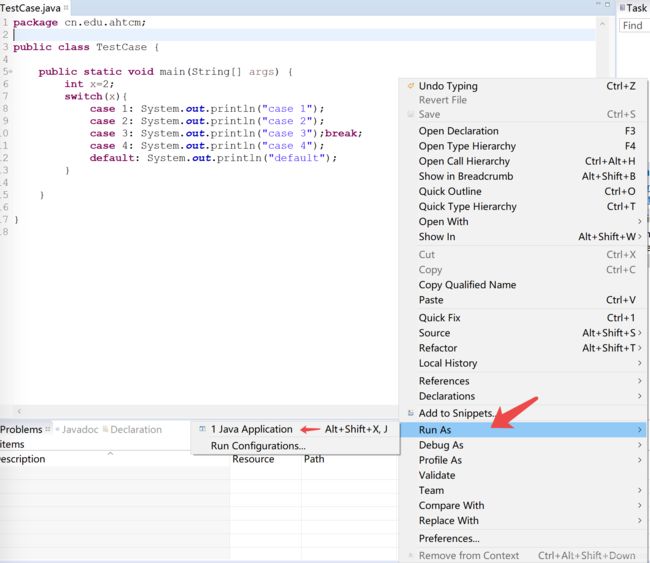The width and height of the screenshot is (650, 563).
Task: Click the "case 1" string literal in code
Action: click(x=287, y=109)
